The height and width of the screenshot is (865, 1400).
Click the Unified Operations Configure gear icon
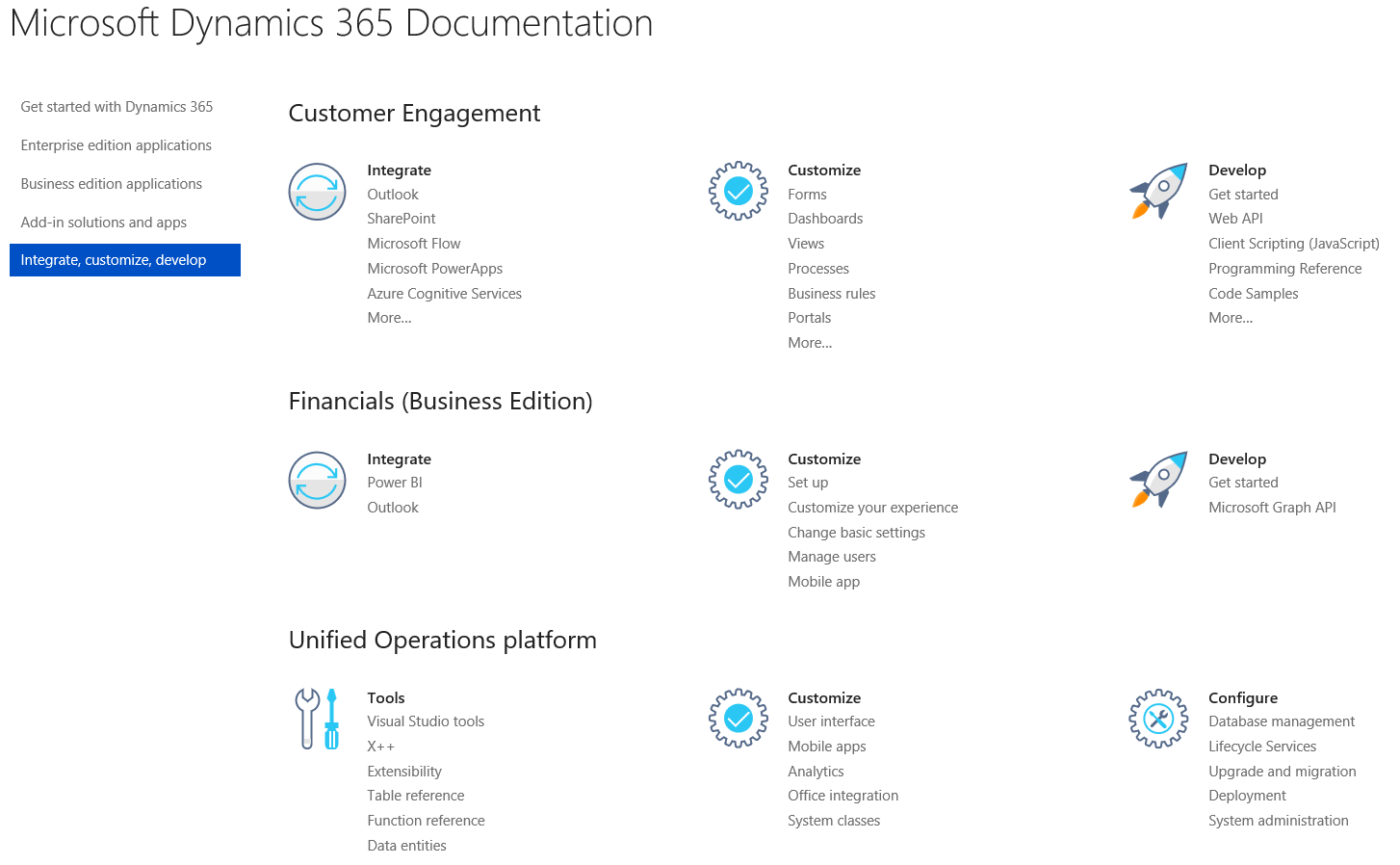coord(1158,719)
